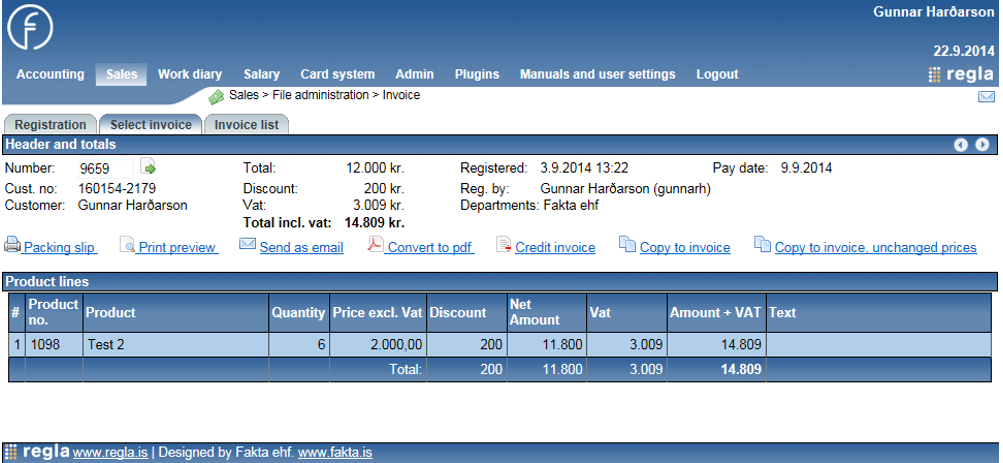
Task: Click the Fakta circular logo
Action: [31, 28]
